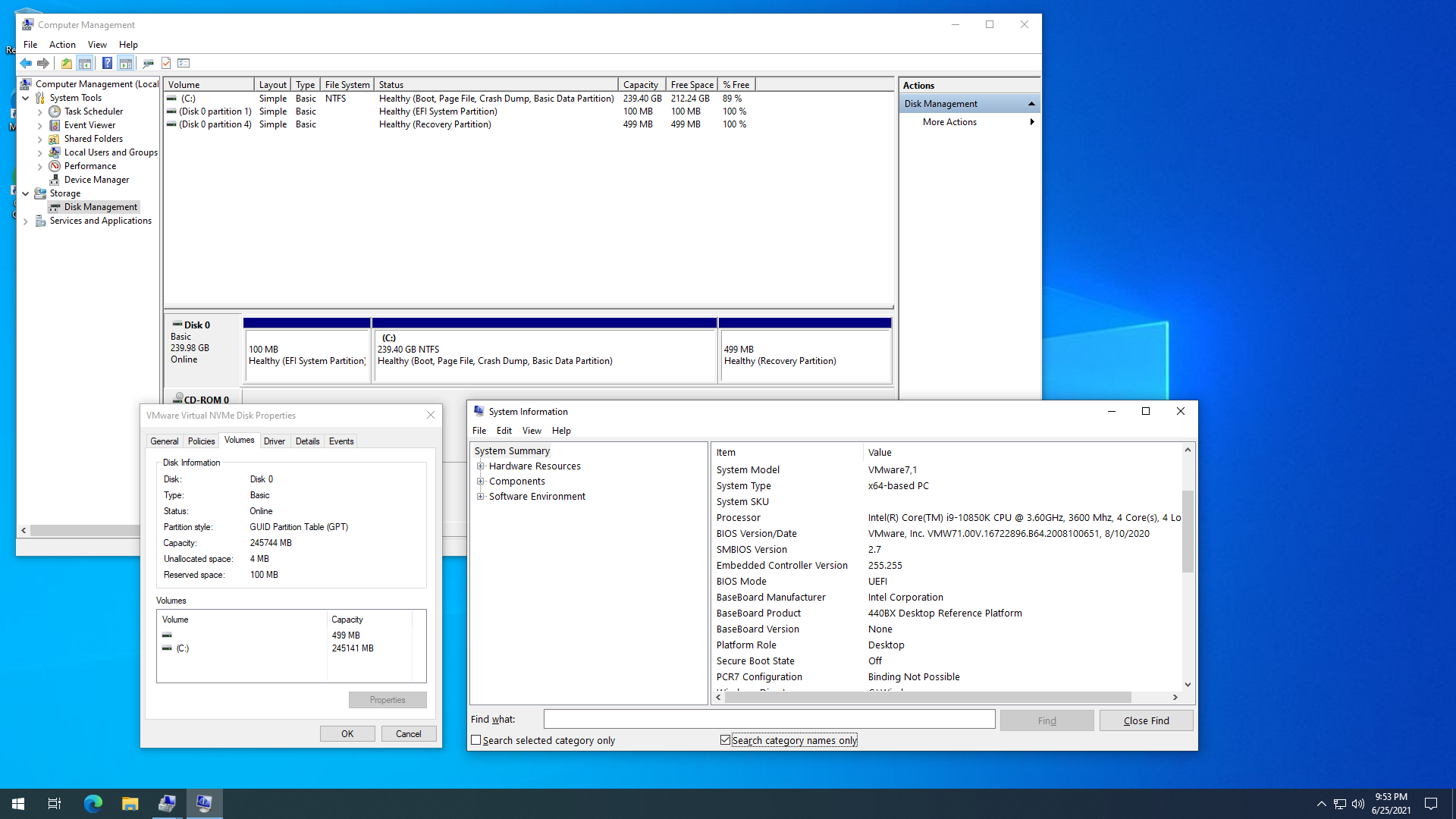Click System Information horizontal scrollbar
The image size is (1456, 819).
pyautogui.click(x=928, y=698)
